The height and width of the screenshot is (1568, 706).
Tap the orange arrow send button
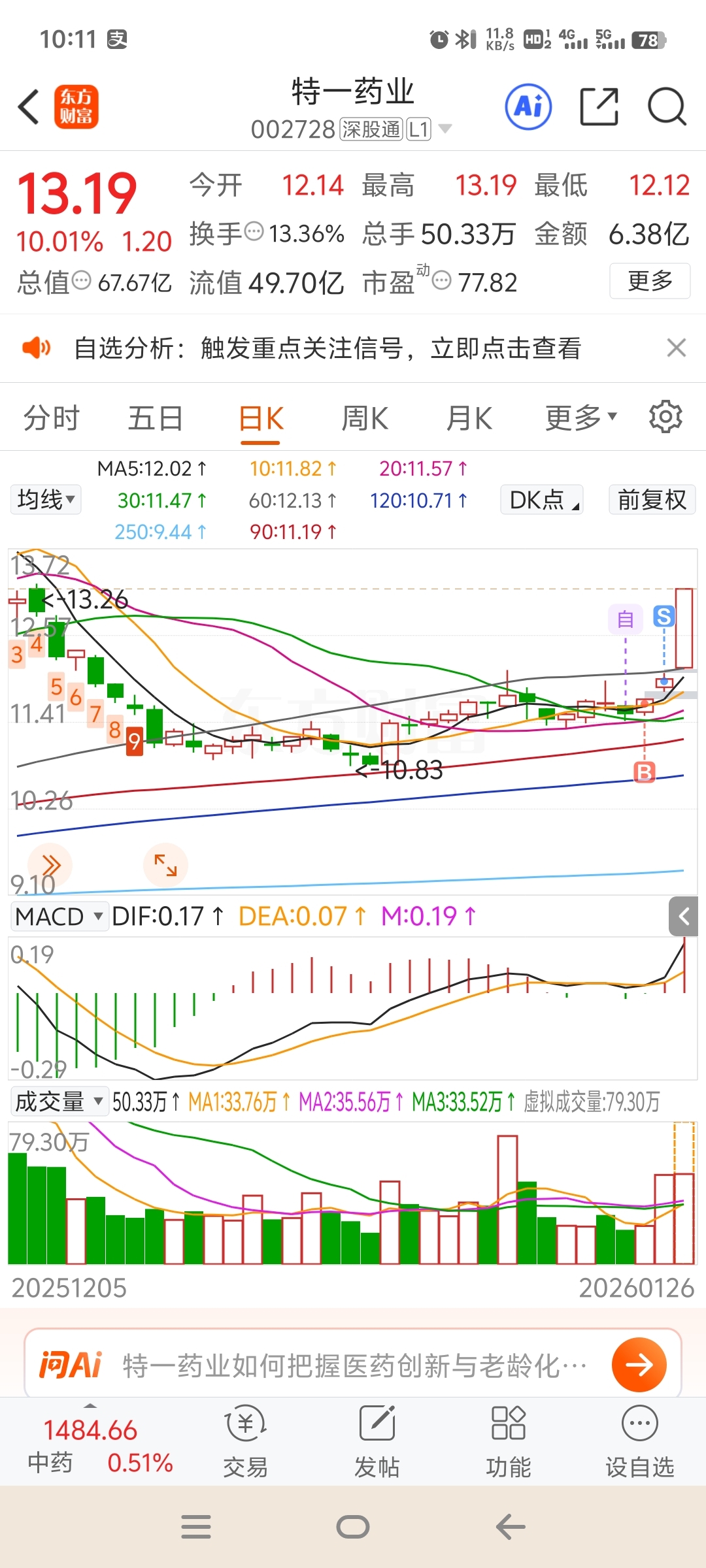coord(639,1365)
